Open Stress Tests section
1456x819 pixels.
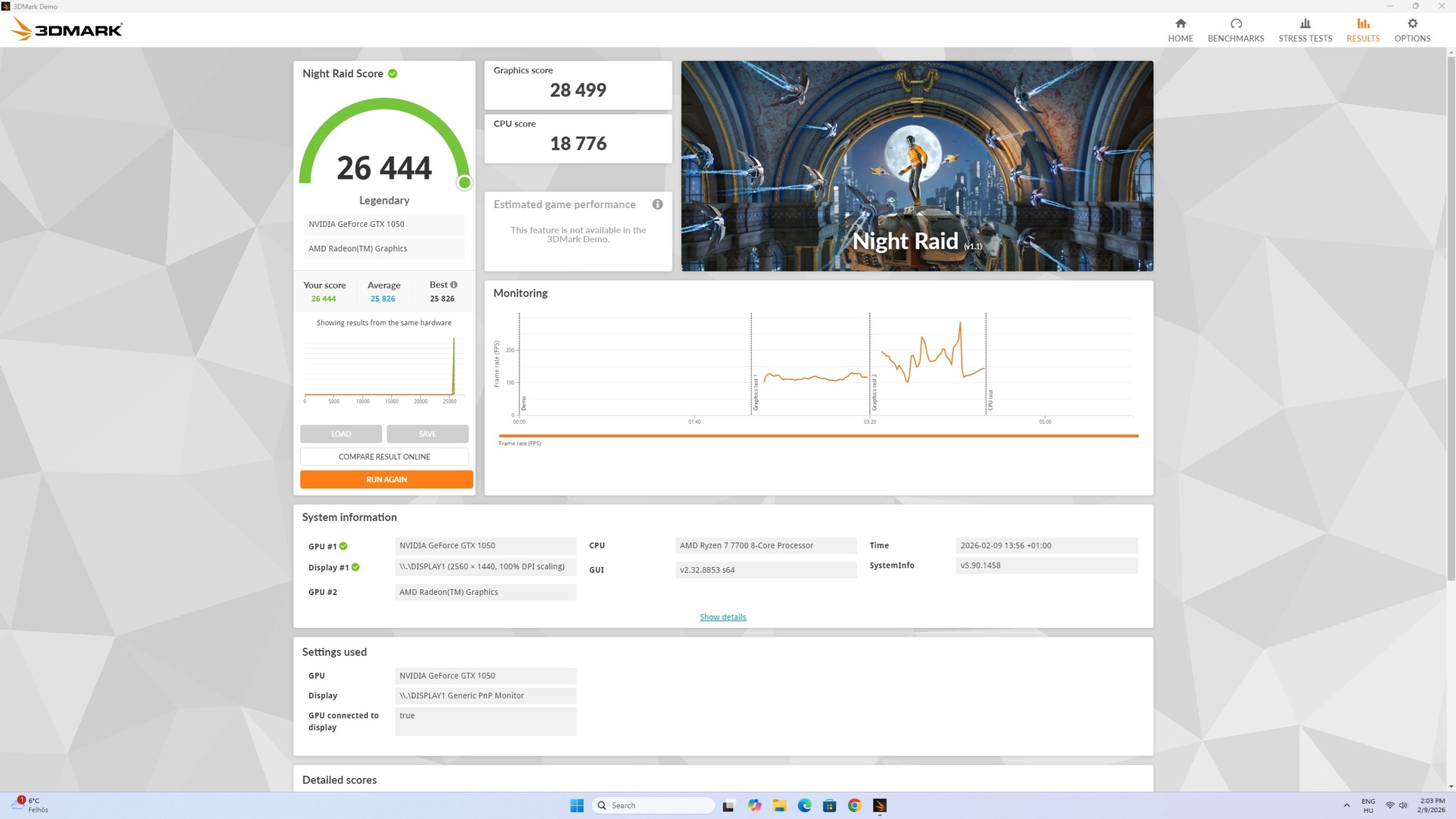coord(1304,30)
